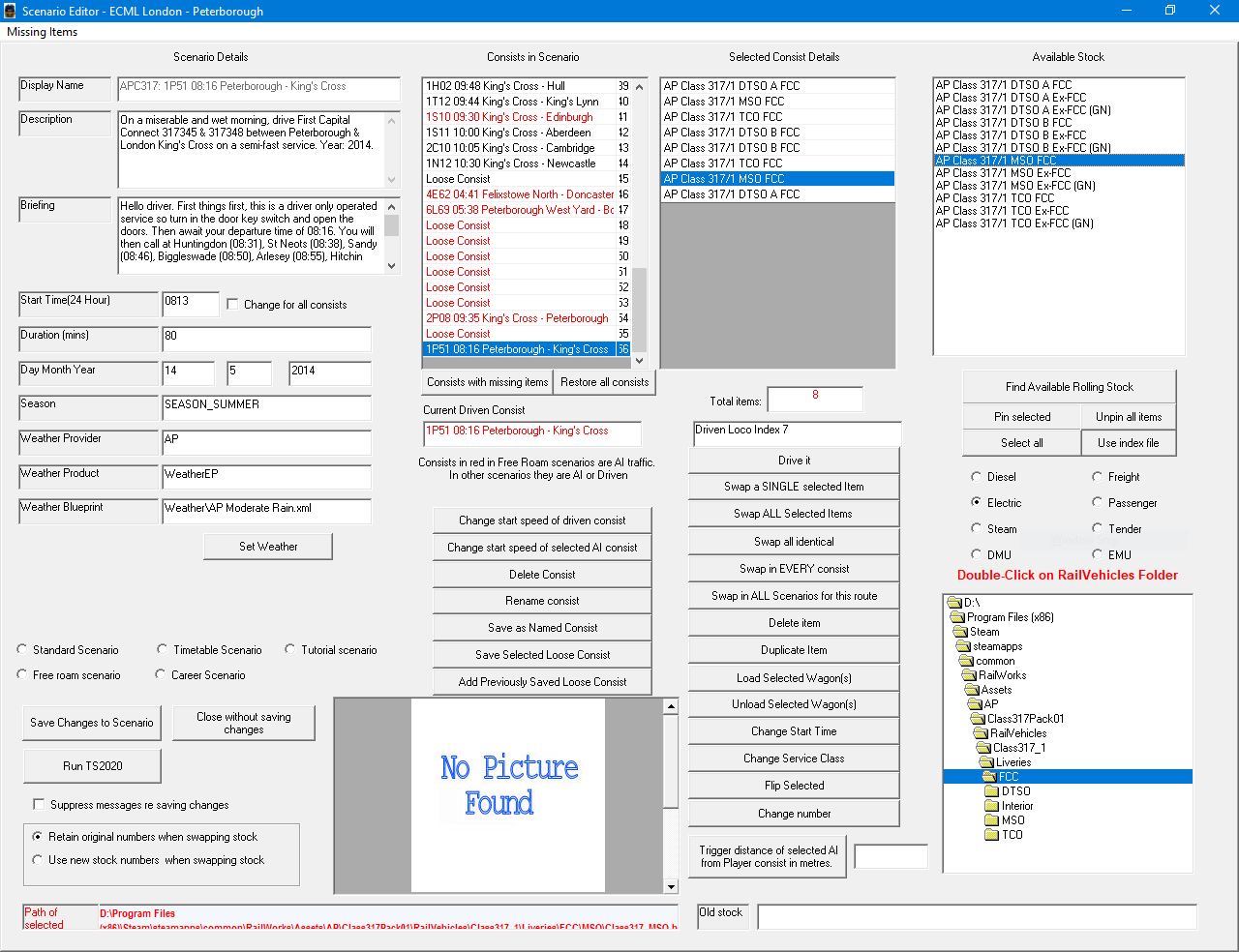
Task: Click the Liveries folder icon
Action: (x=987, y=762)
